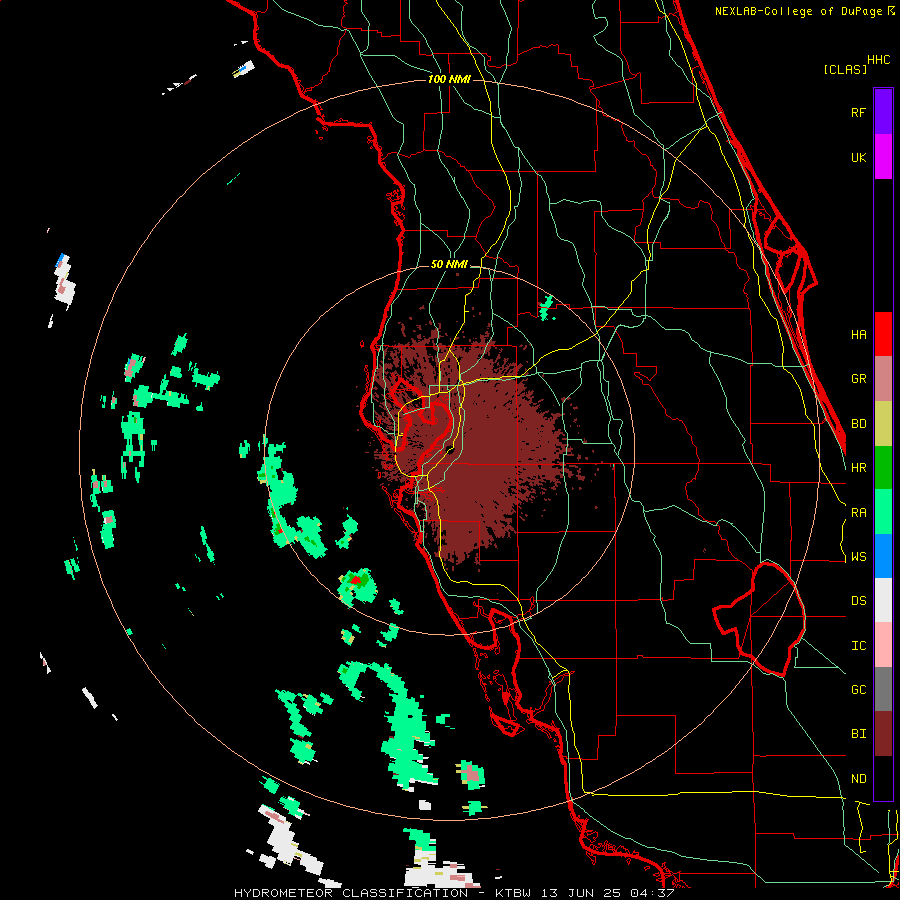The width and height of the screenshot is (900, 900).
Task: Click the DS legend label
Action: point(858,601)
